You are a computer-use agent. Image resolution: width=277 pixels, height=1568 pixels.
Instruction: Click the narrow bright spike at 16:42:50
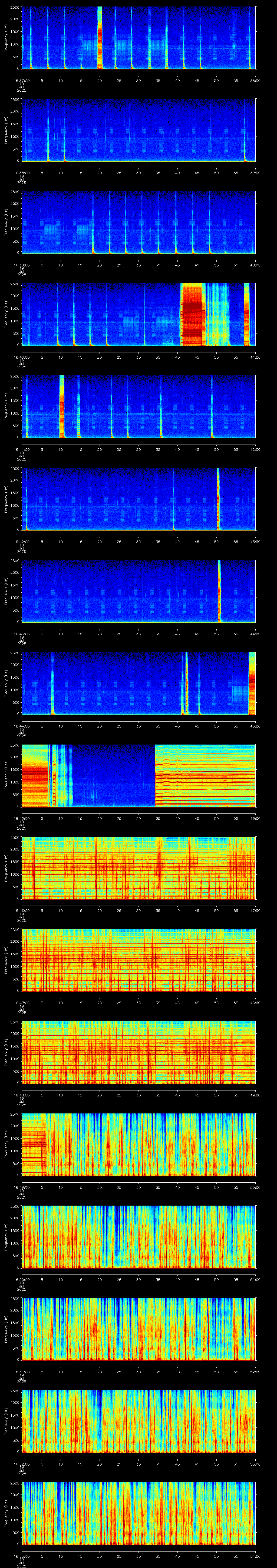[218, 499]
